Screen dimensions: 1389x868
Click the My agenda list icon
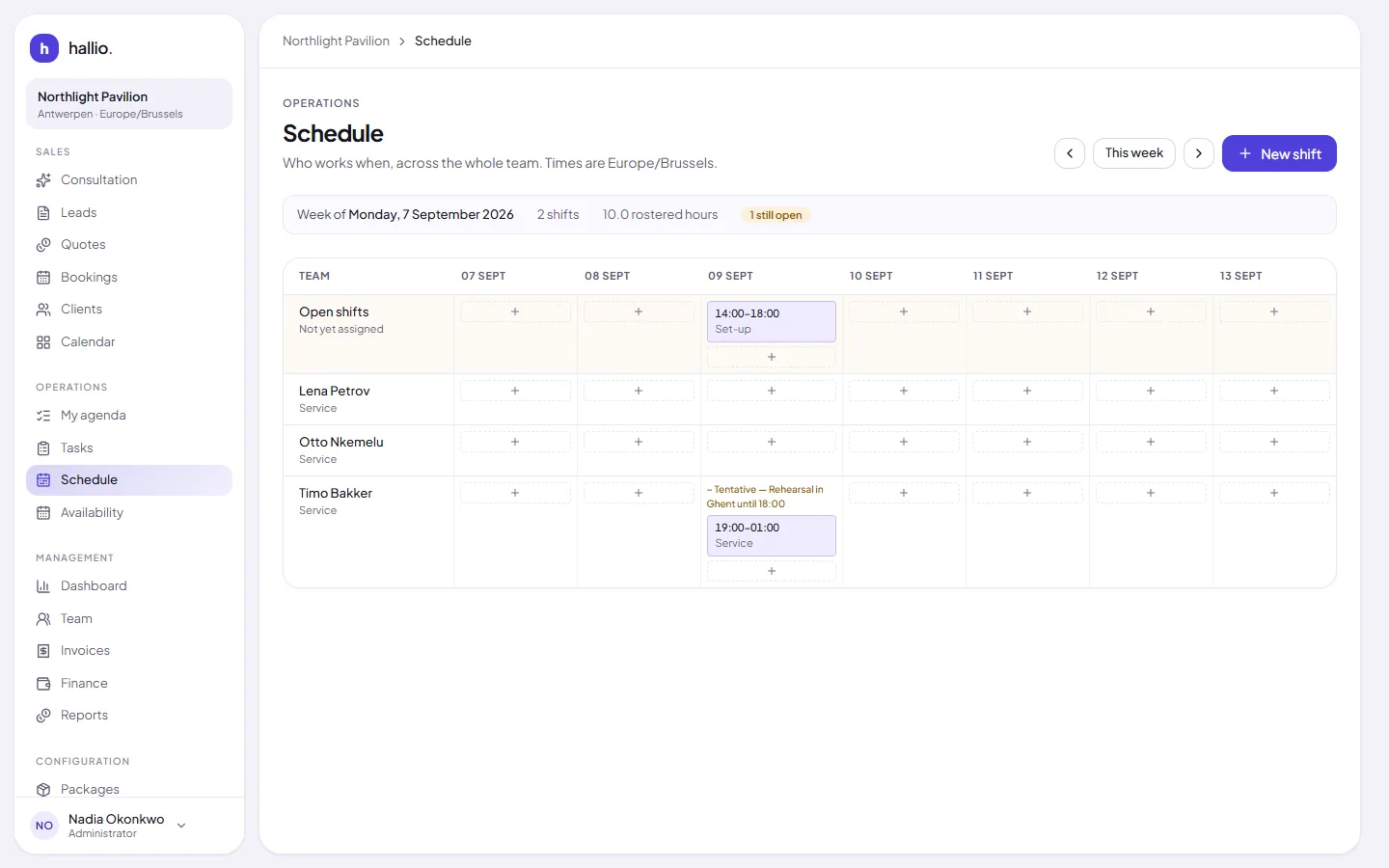tap(43, 416)
